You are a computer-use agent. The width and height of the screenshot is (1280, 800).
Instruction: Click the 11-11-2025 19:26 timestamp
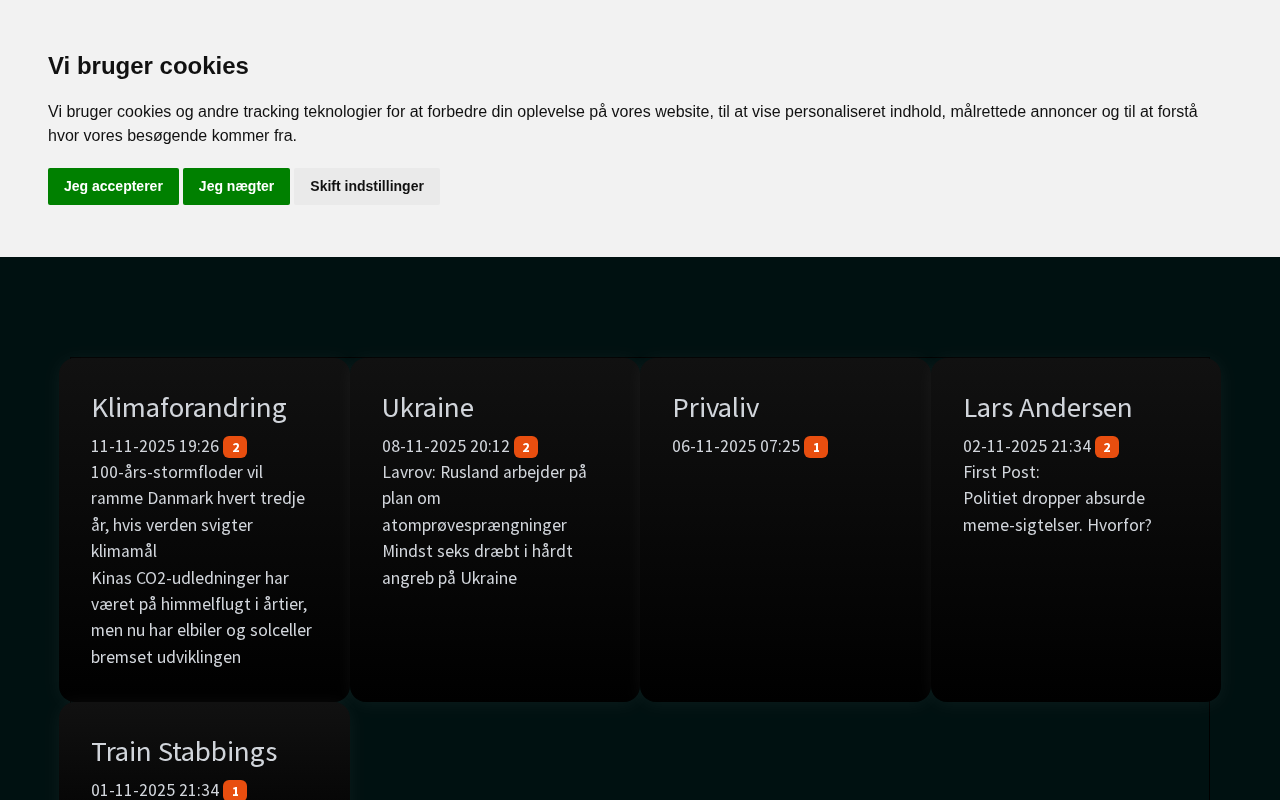[x=155, y=446]
